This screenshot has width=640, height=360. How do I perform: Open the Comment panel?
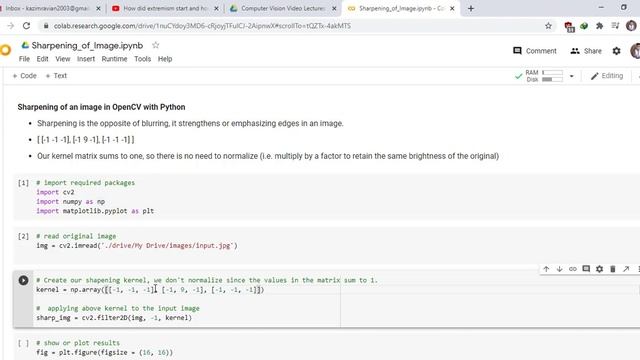click(535, 51)
